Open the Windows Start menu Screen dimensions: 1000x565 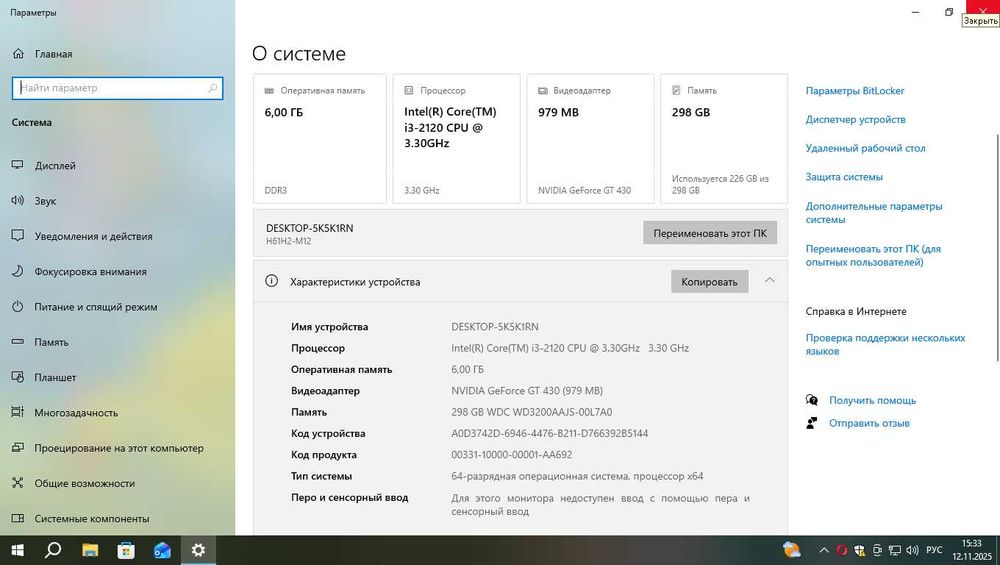coord(18,550)
